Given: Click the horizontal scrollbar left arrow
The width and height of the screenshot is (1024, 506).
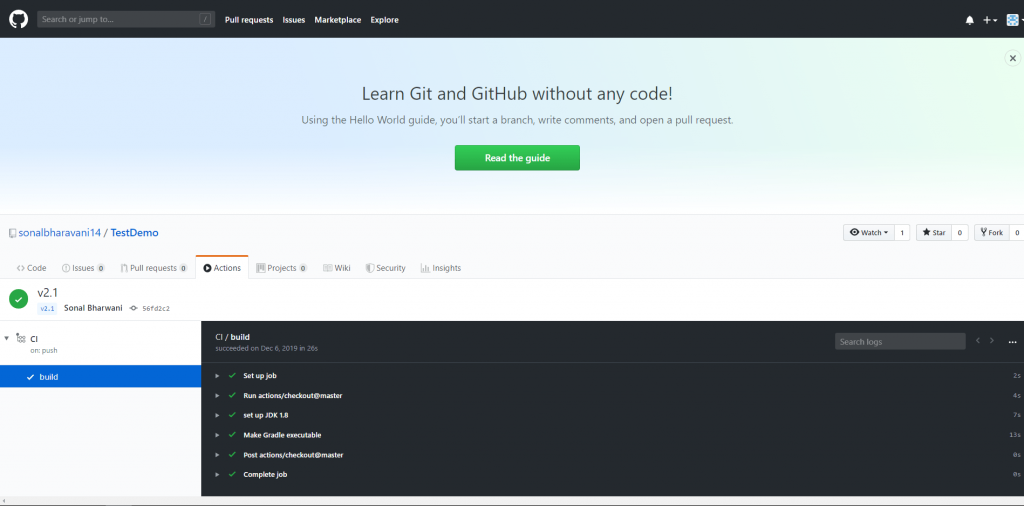Looking at the screenshot, I should coord(4,501).
